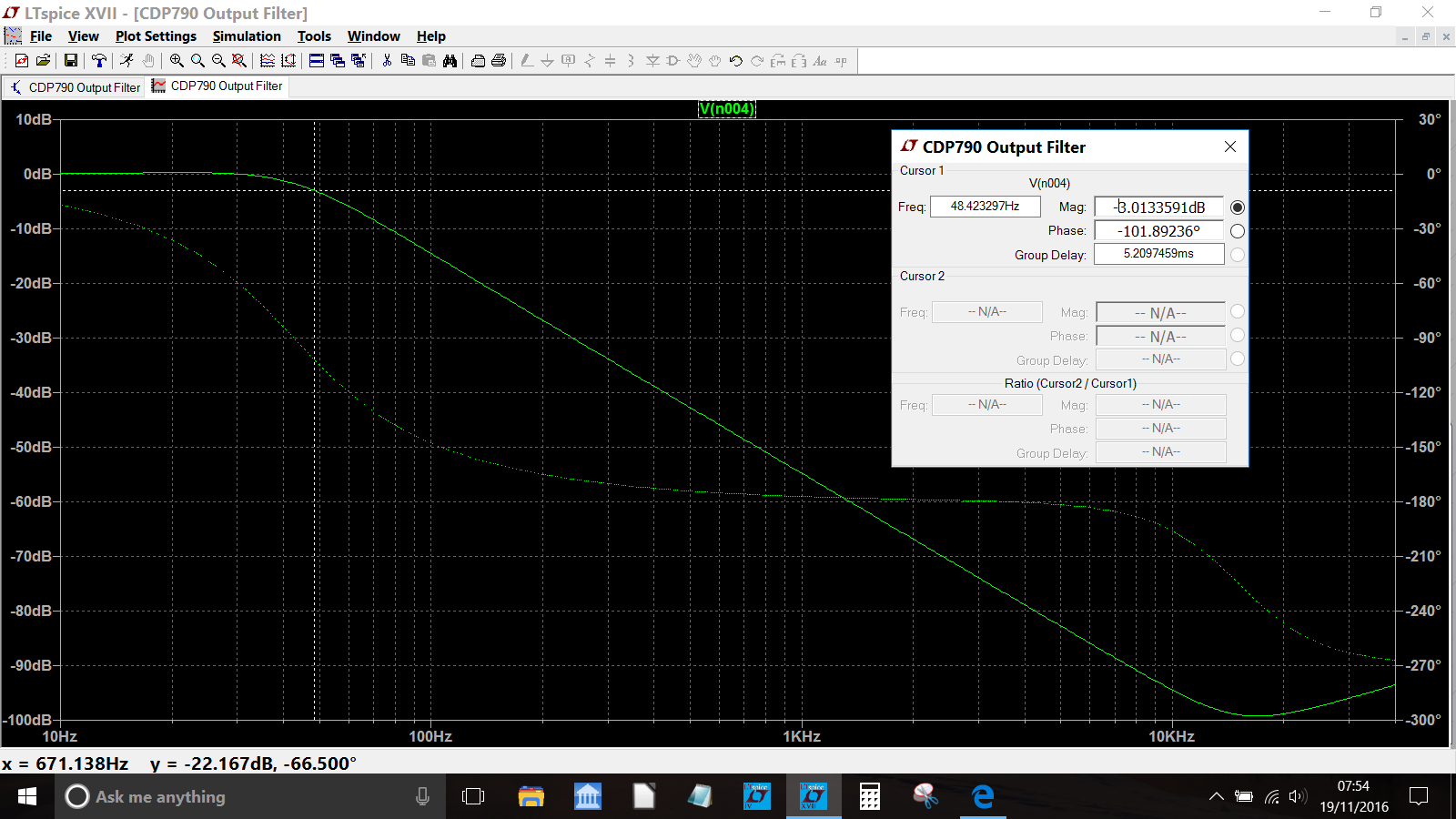Click the Close All Windows toolbar icon
Screen dimensions: 1456x819
[359, 61]
